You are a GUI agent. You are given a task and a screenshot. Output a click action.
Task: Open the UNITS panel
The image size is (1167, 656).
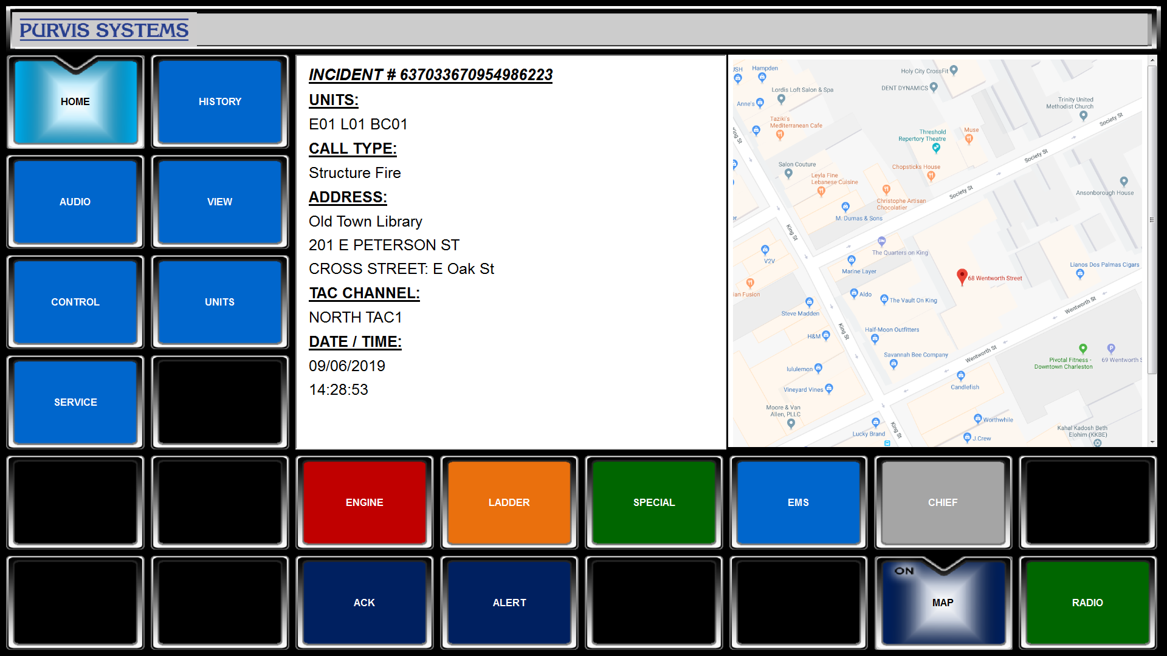coord(220,302)
